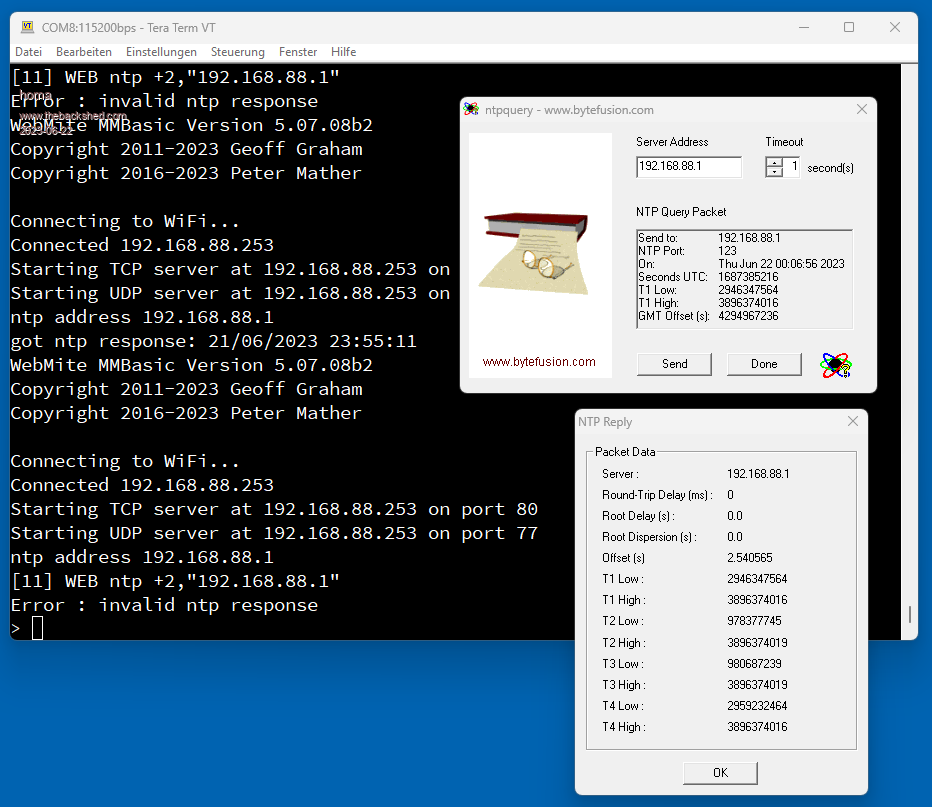Open the Bearbeiten menu
The width and height of the screenshot is (932, 807).
tap(84, 52)
